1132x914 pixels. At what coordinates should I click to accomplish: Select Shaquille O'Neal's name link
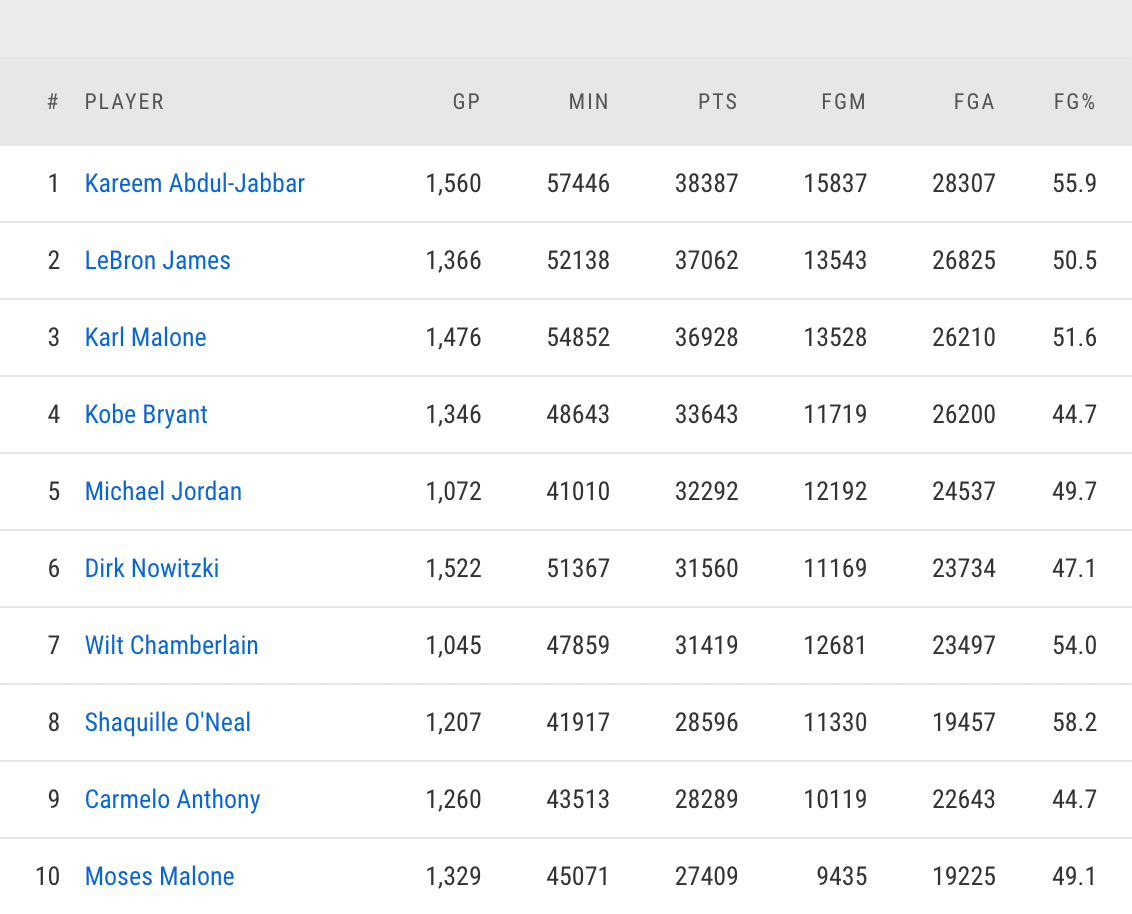168,723
